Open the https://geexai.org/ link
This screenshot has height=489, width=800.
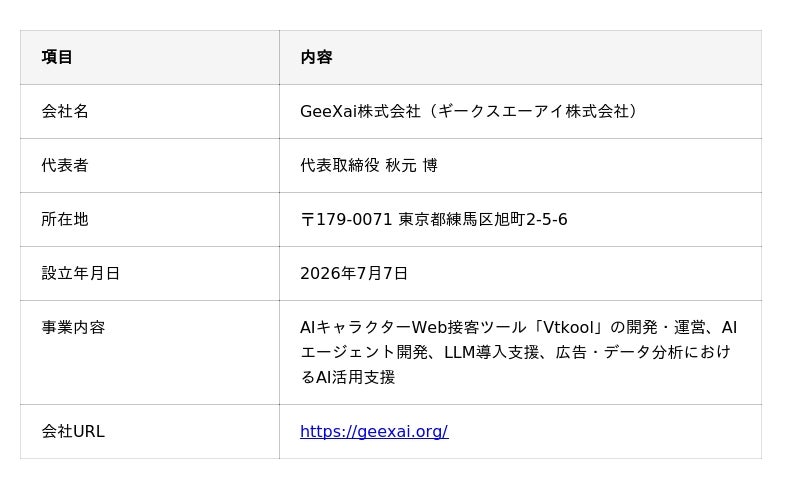[x=374, y=431]
